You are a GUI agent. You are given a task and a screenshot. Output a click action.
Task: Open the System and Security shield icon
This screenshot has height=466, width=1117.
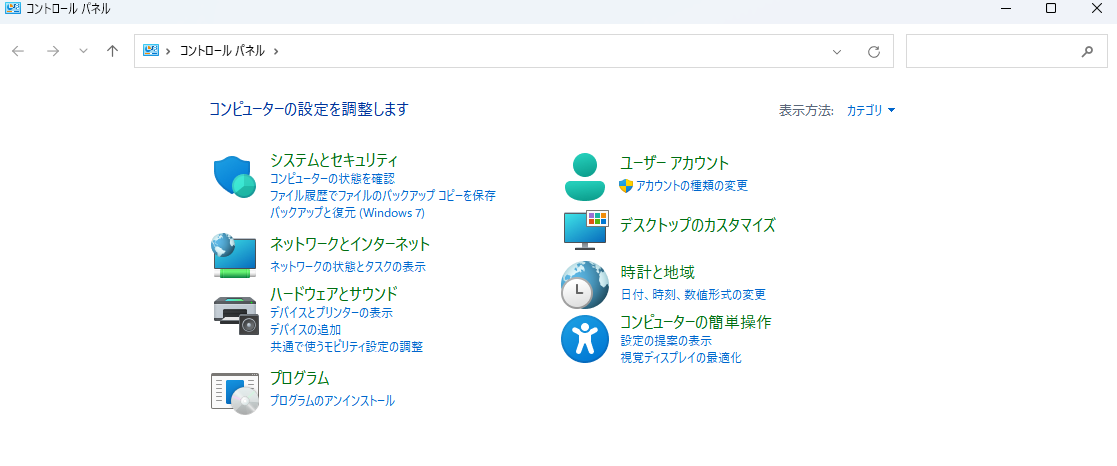234,177
